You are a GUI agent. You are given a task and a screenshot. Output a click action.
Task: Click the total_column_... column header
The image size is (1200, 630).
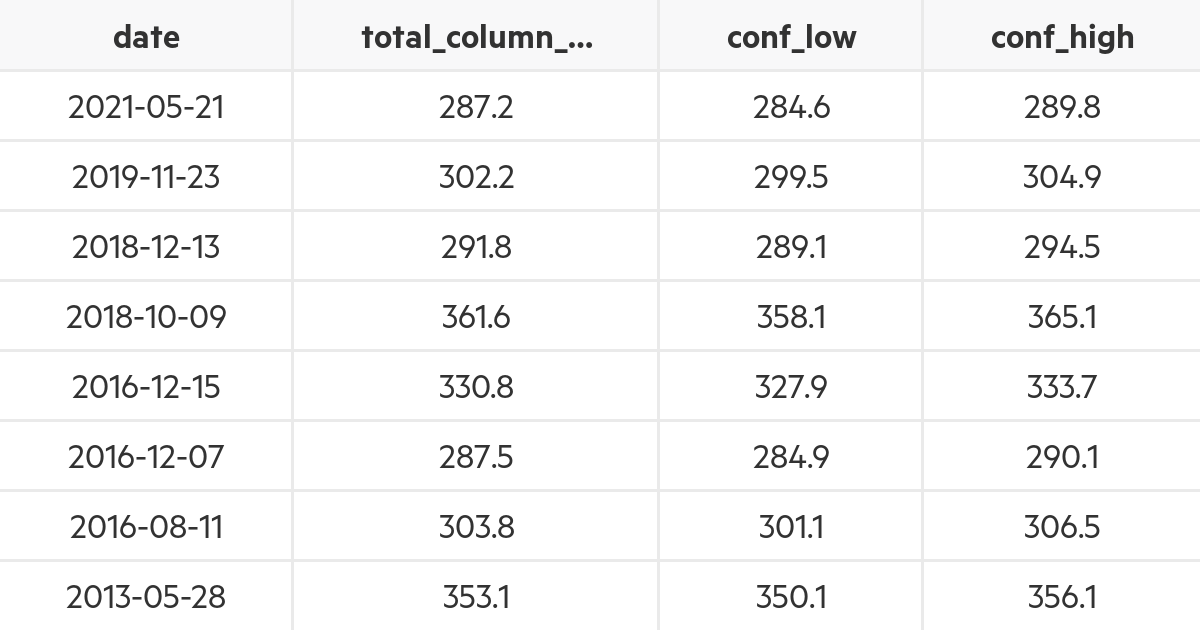coord(476,37)
